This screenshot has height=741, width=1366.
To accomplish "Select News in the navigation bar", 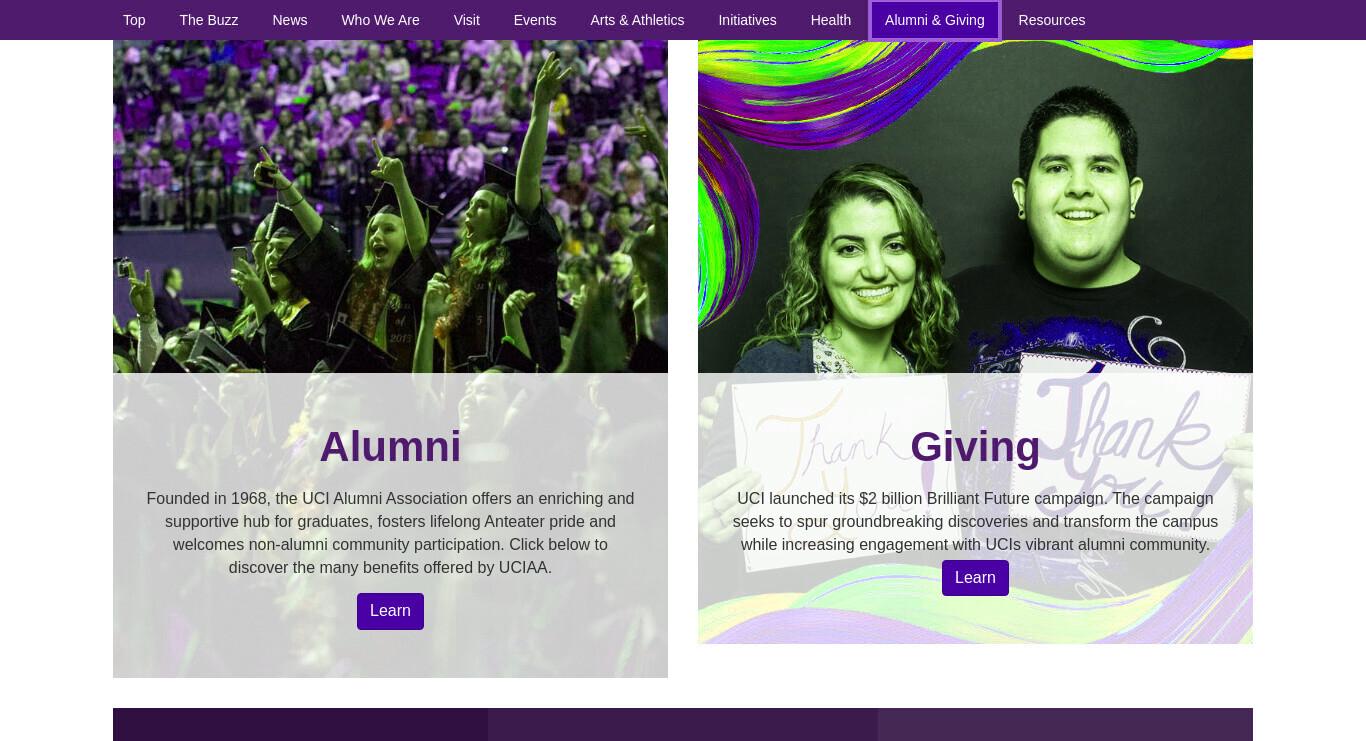I will [x=290, y=20].
